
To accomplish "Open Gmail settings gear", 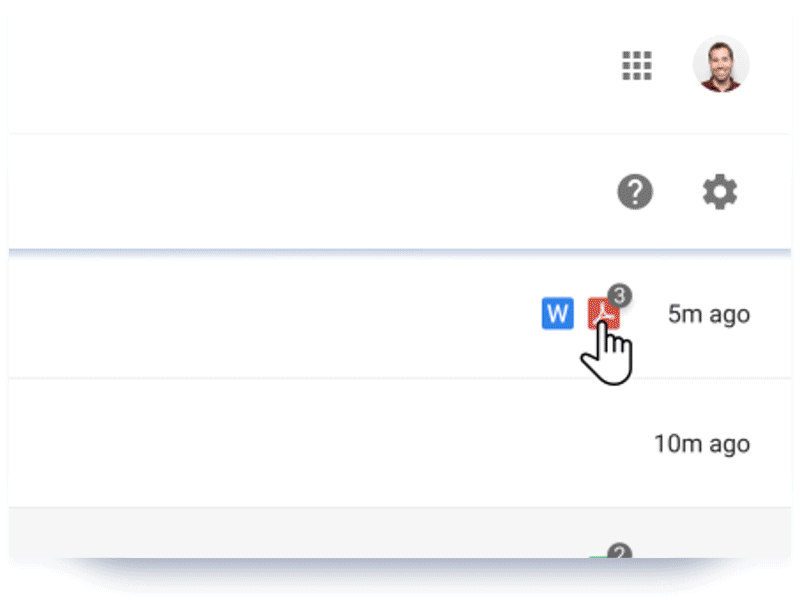I will [718, 192].
